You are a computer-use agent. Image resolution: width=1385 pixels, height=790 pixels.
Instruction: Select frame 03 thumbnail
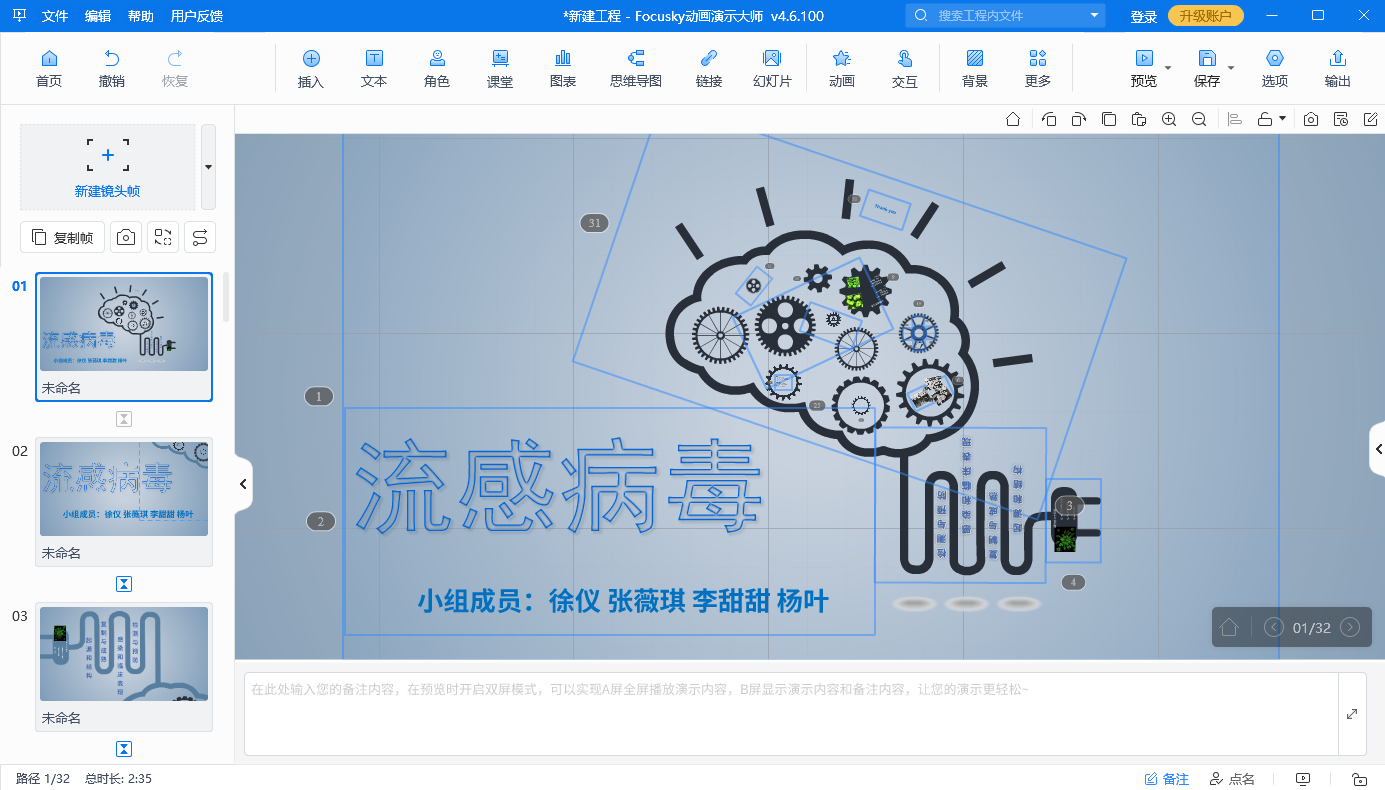124,667
